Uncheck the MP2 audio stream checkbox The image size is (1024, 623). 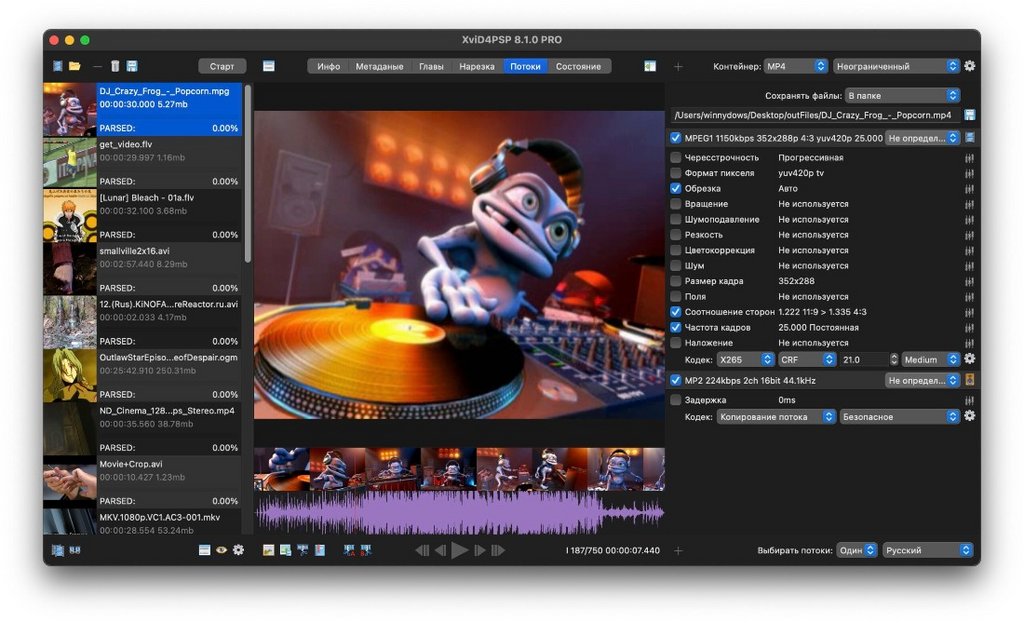point(676,380)
